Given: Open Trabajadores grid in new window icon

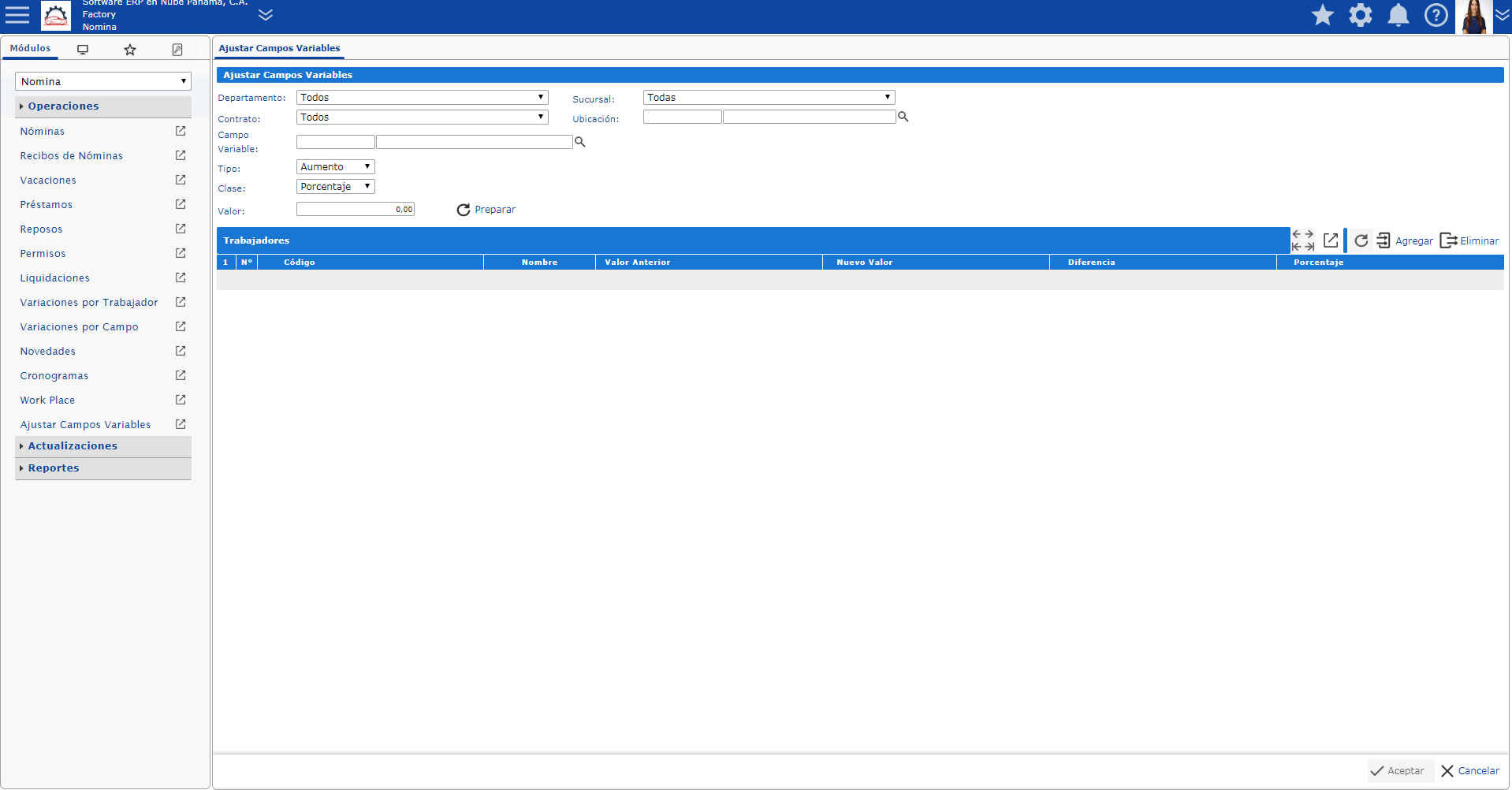Looking at the screenshot, I should [x=1331, y=240].
